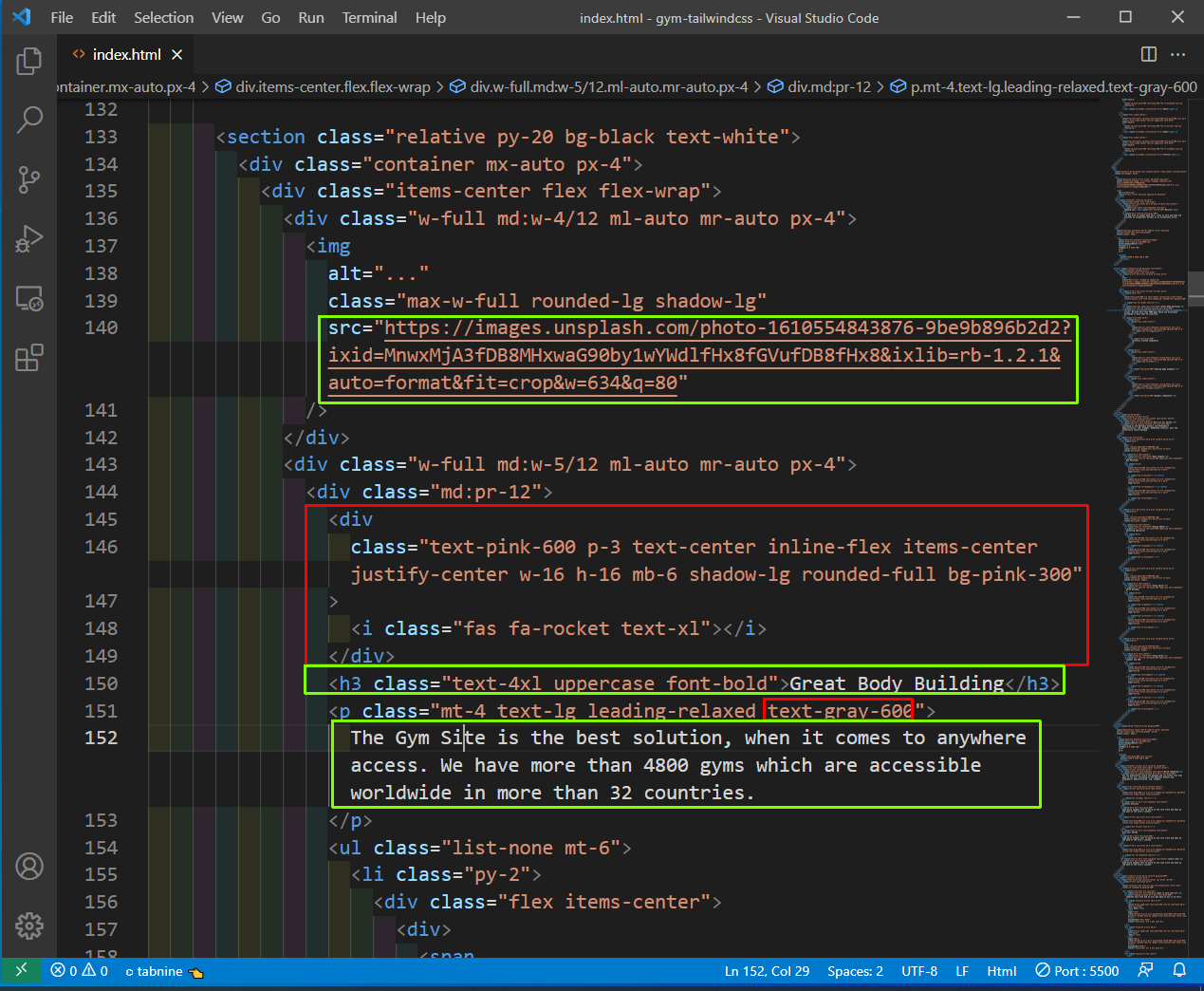Open Accounts icon in activity bar
This screenshot has height=991, width=1204.
coord(29,867)
